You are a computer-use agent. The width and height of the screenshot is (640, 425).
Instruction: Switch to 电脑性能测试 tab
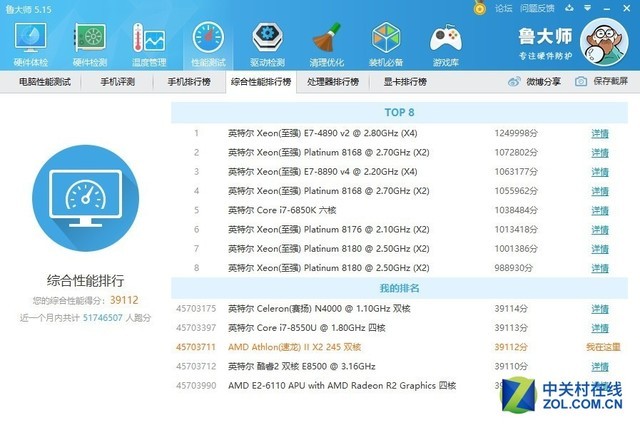[x=44, y=82]
